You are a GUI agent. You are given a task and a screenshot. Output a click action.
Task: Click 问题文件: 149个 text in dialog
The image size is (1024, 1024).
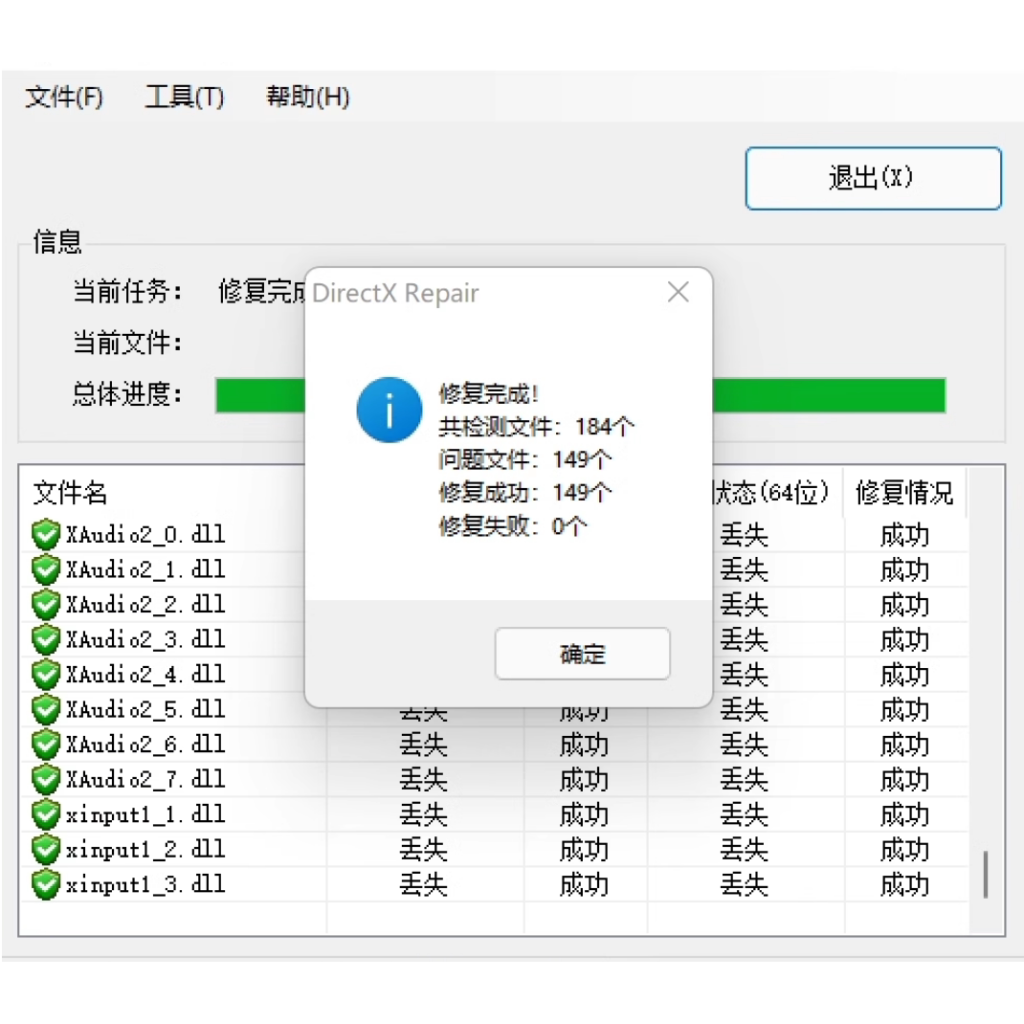[x=525, y=460]
